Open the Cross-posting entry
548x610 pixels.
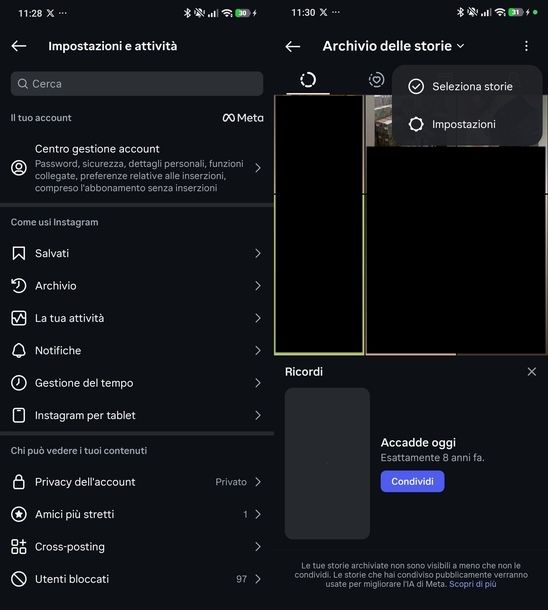(x=137, y=547)
